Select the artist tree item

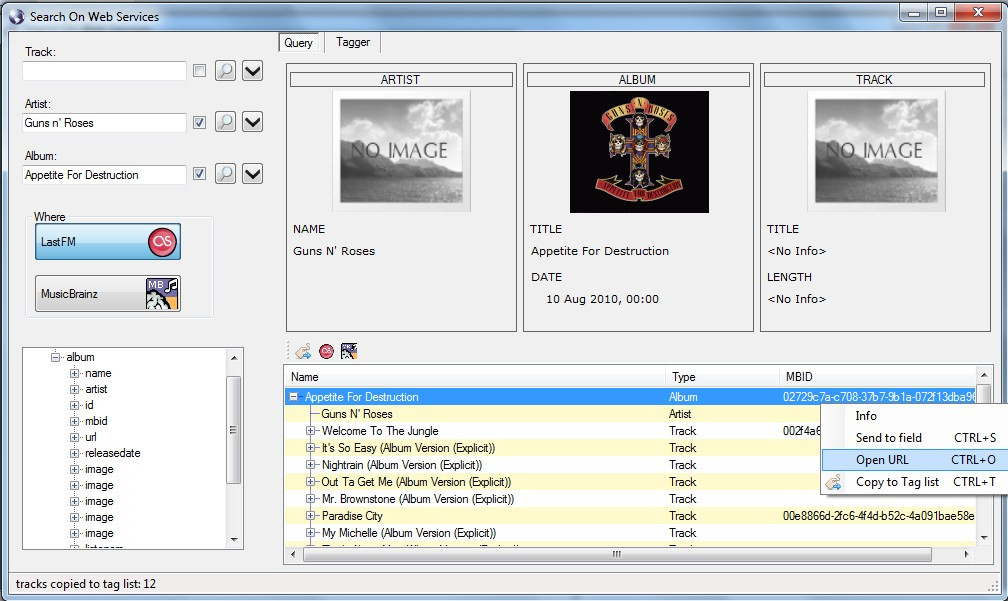coord(96,389)
